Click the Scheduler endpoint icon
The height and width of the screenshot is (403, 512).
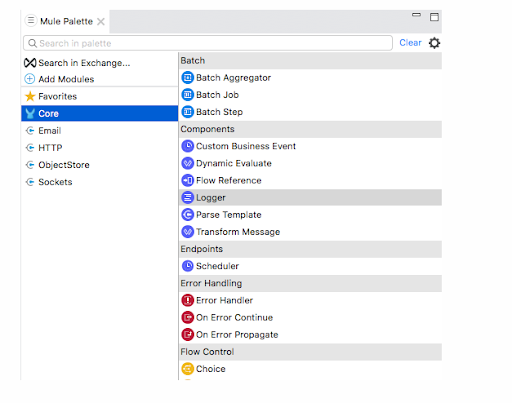pyautogui.click(x=187, y=266)
